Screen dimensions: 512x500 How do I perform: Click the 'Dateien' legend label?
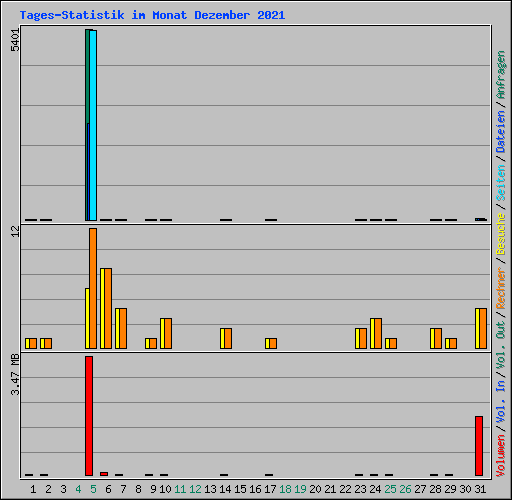pyautogui.click(x=501, y=132)
